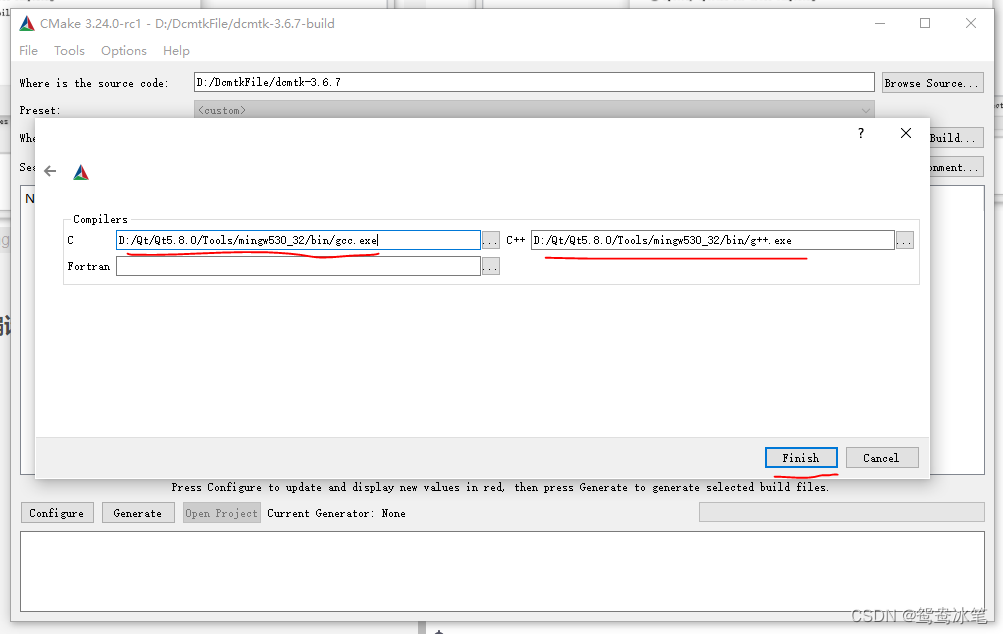1003x634 pixels.
Task: Click the 'Press Configure to update' hint text
Action: tap(500, 487)
